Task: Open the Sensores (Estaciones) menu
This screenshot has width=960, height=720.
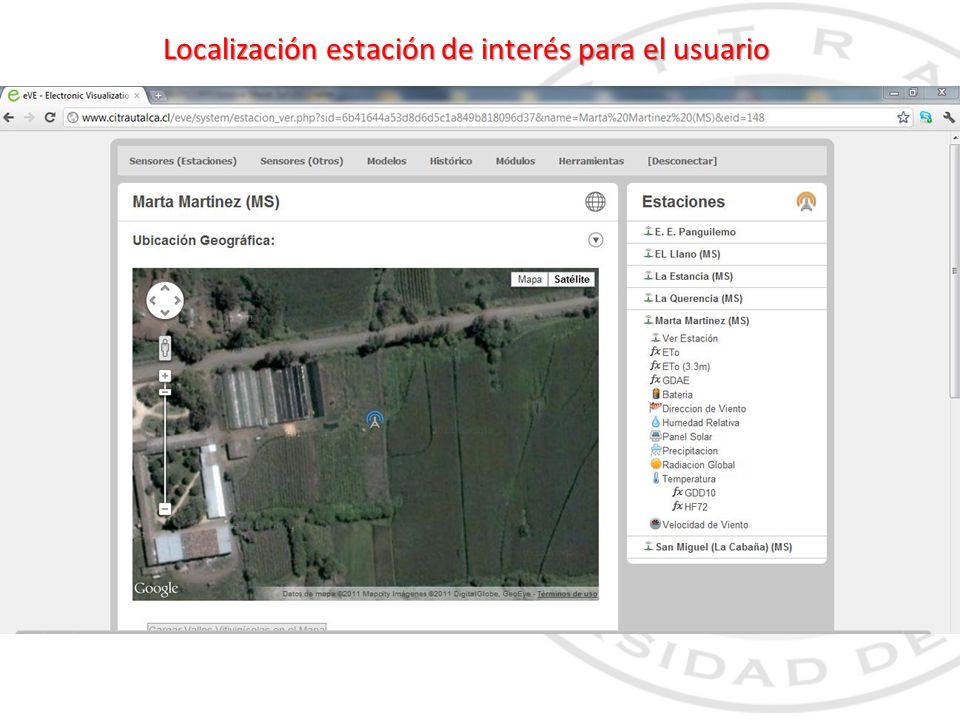Action: pos(182,161)
